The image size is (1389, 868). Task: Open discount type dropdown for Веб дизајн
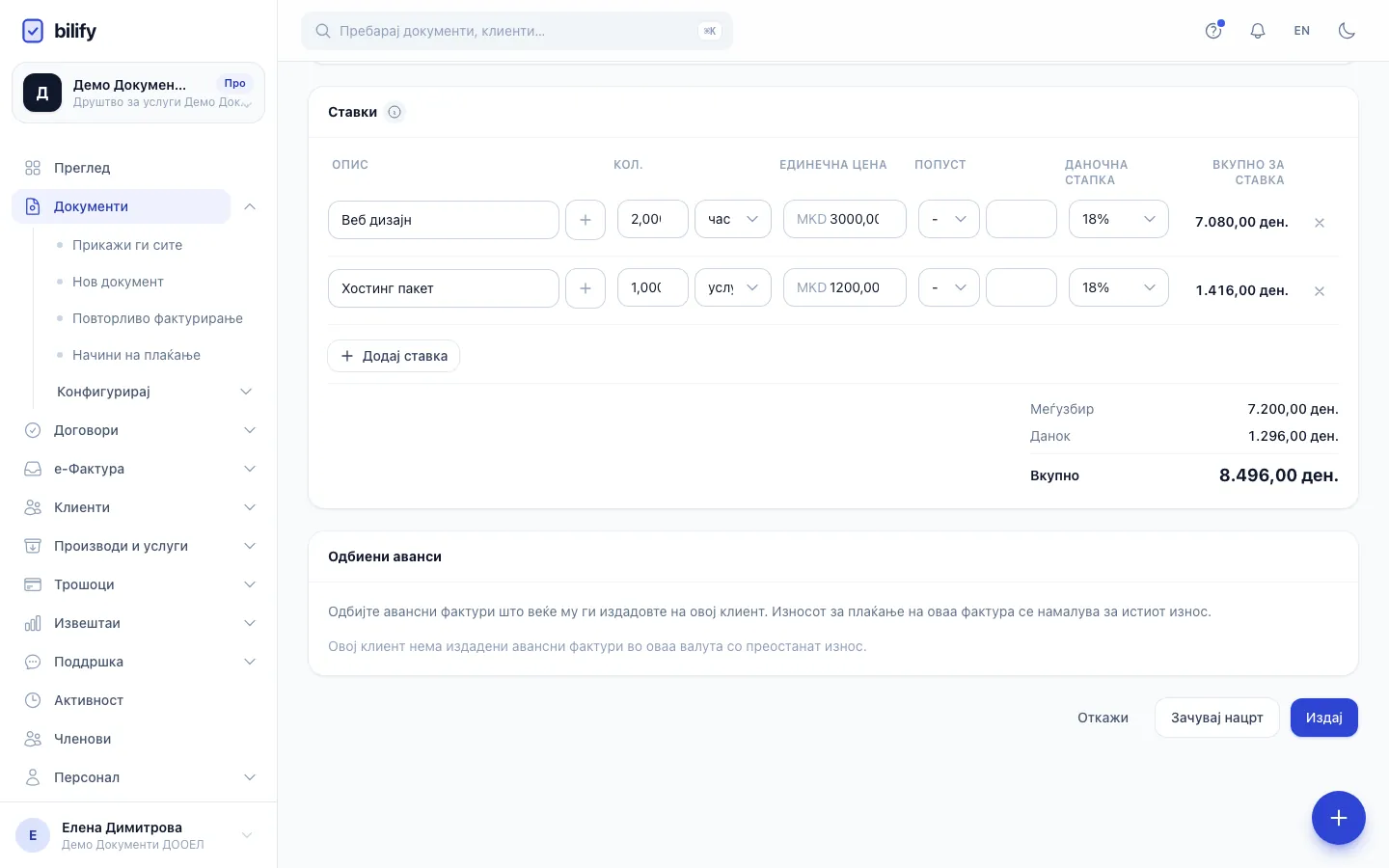click(x=949, y=219)
